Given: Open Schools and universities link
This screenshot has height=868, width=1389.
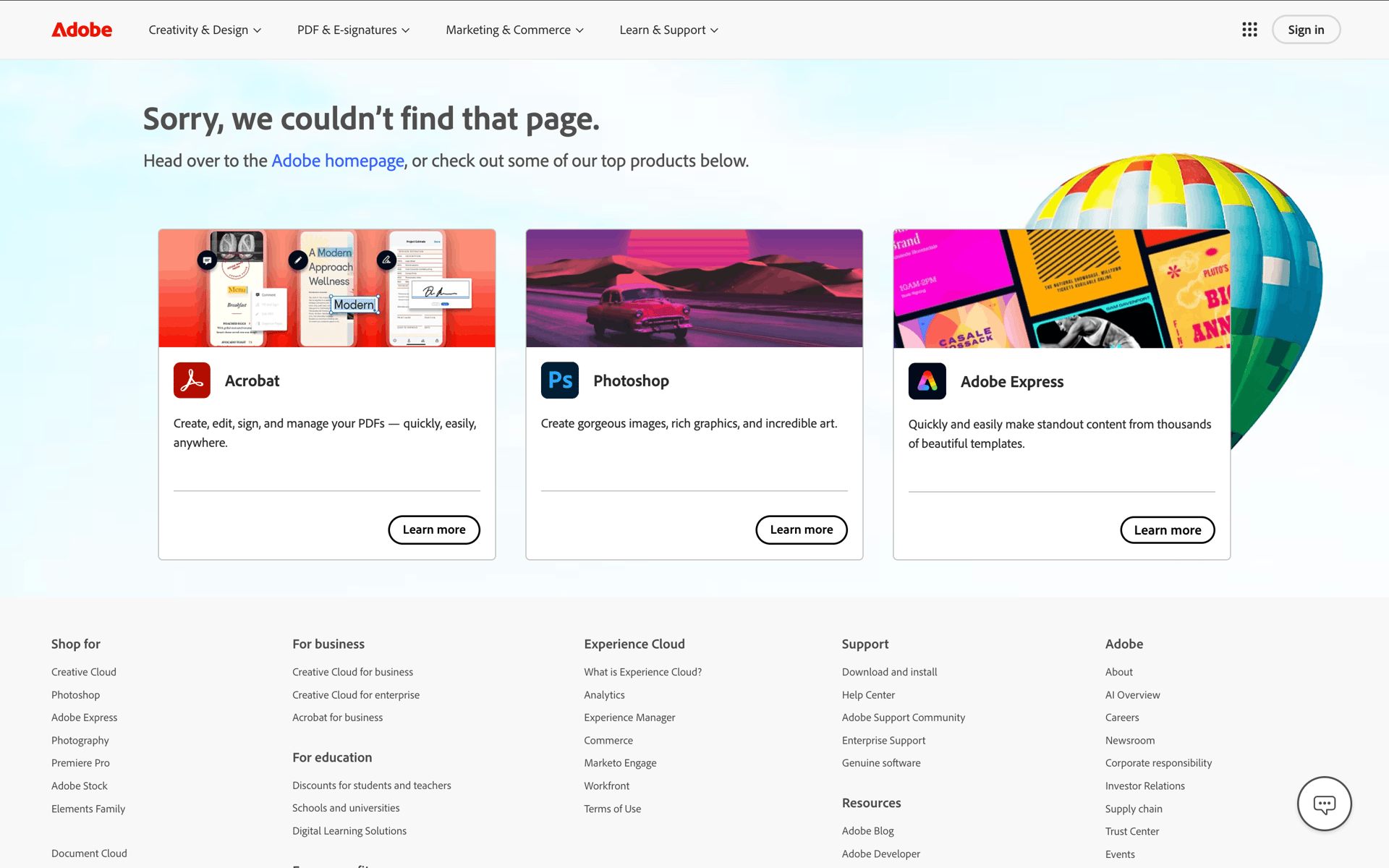Looking at the screenshot, I should (x=346, y=808).
